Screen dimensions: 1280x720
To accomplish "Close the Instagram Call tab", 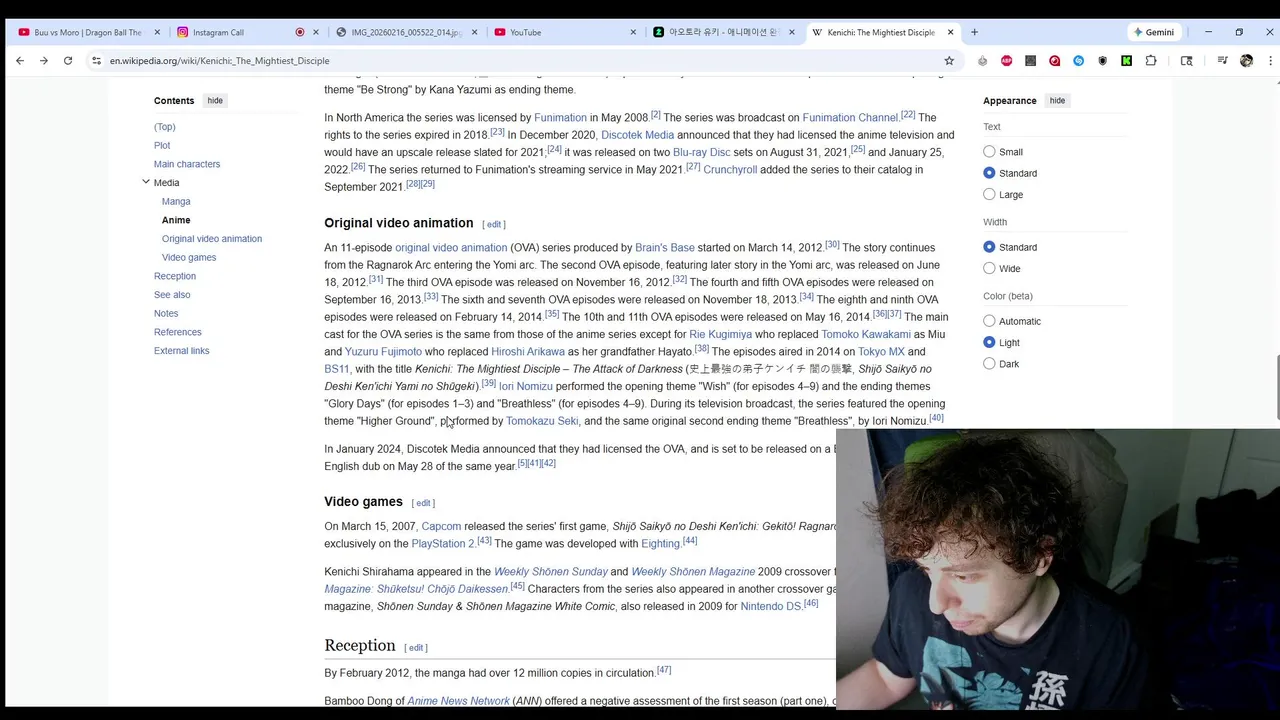I will (x=316, y=32).
